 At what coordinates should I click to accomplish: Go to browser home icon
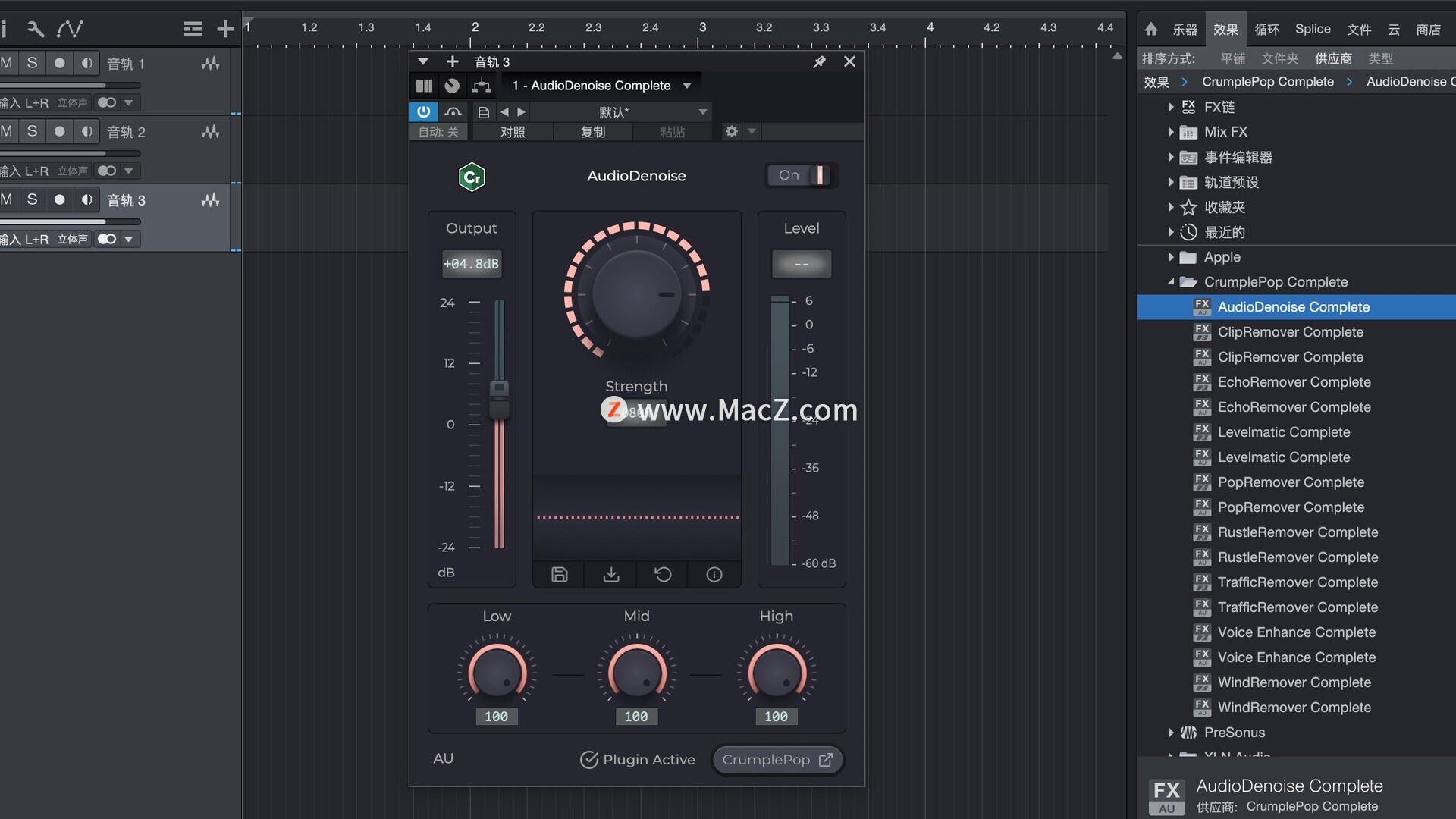pos(1151,29)
